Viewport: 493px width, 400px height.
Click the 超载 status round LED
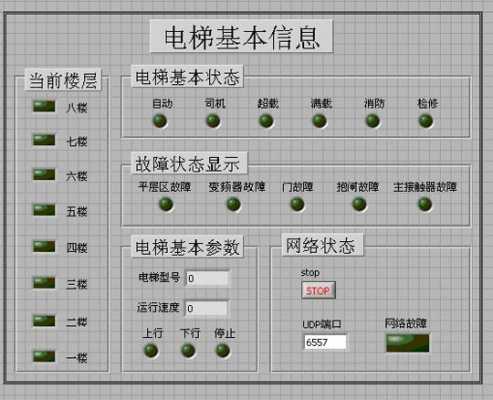click(266, 121)
